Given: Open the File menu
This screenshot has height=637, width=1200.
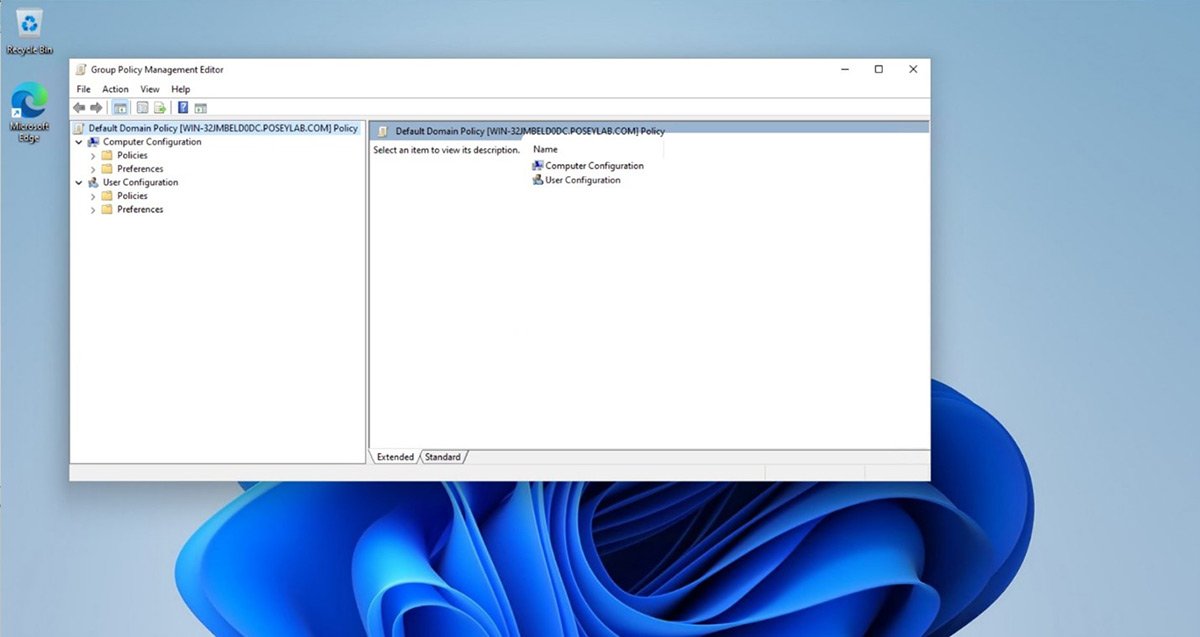Looking at the screenshot, I should coord(84,89).
